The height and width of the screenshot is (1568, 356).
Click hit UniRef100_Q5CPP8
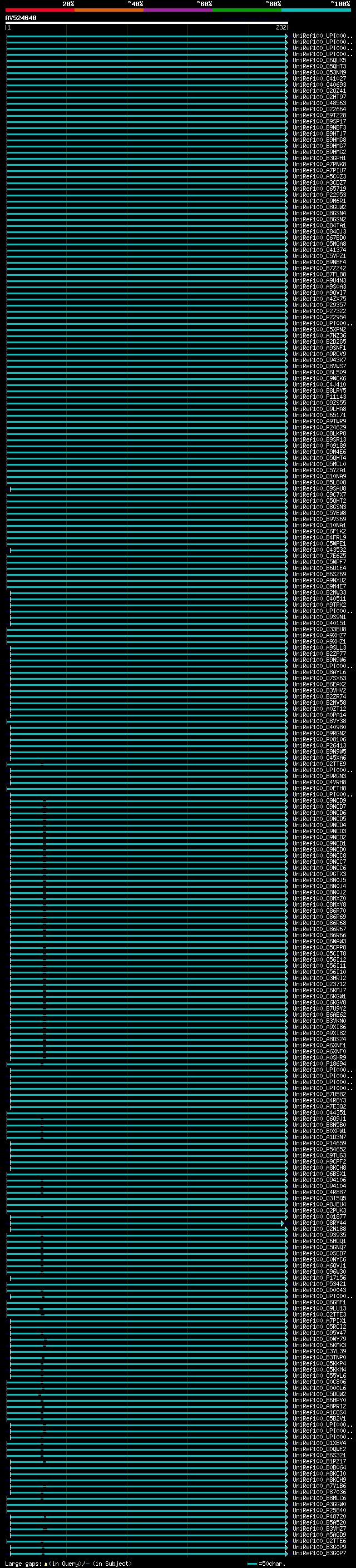(x=319, y=947)
